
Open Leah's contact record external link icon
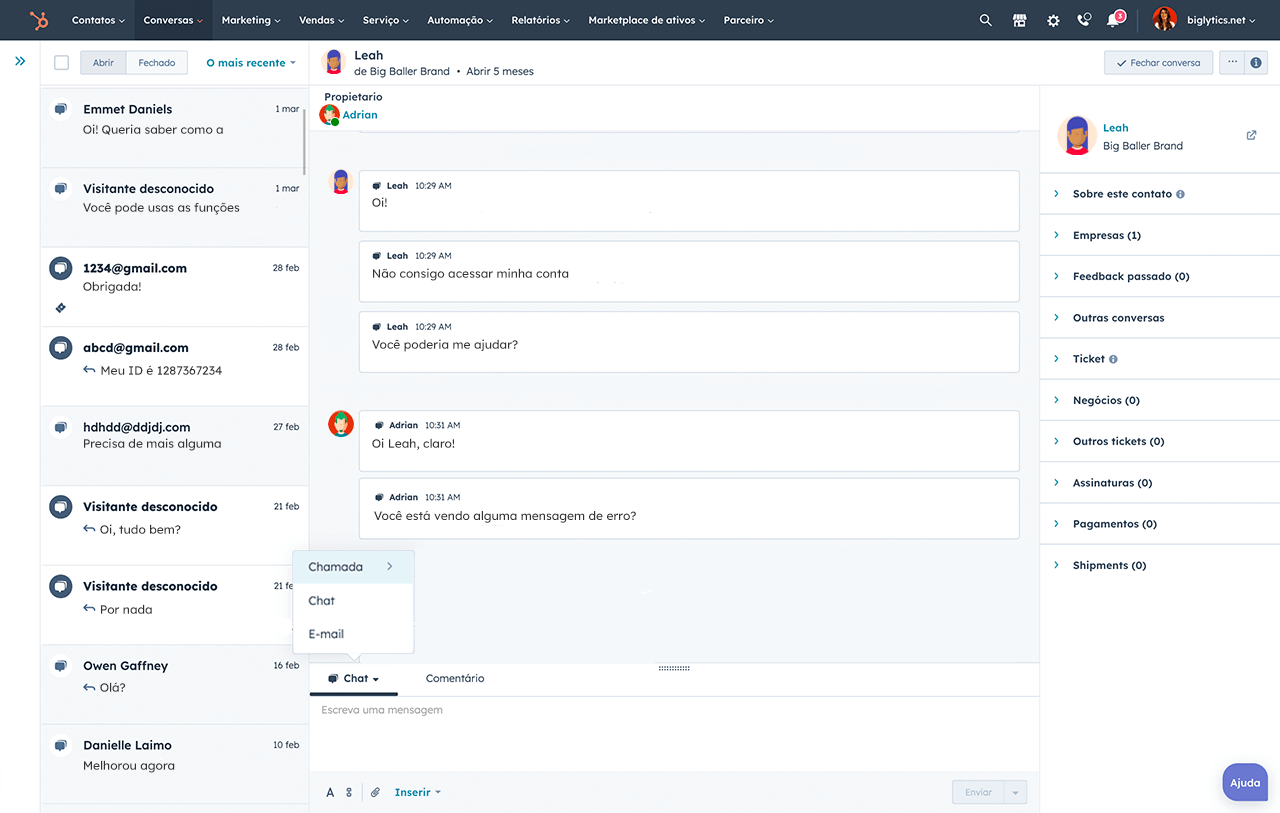tap(1251, 135)
